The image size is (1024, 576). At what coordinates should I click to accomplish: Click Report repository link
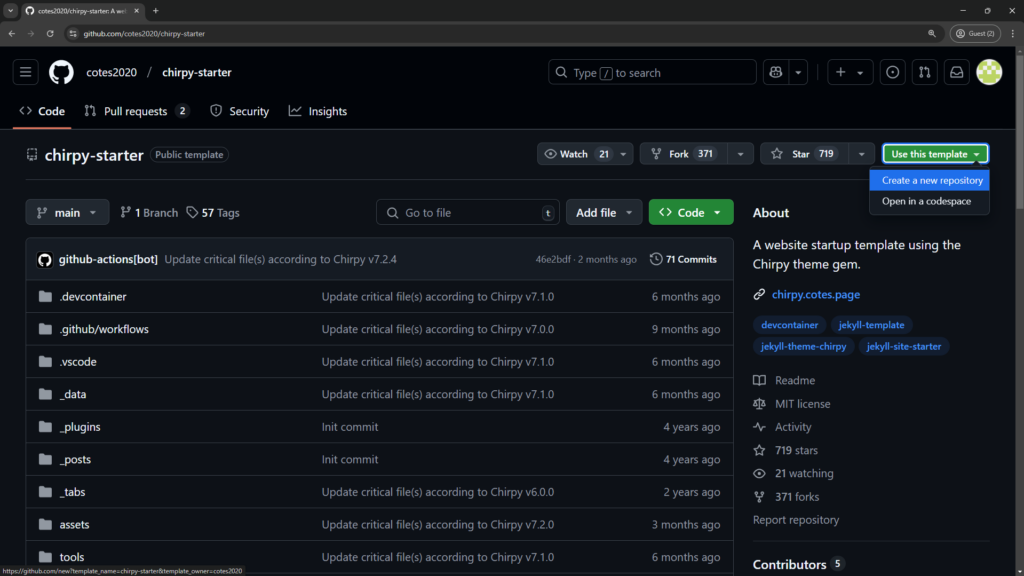[x=795, y=520]
